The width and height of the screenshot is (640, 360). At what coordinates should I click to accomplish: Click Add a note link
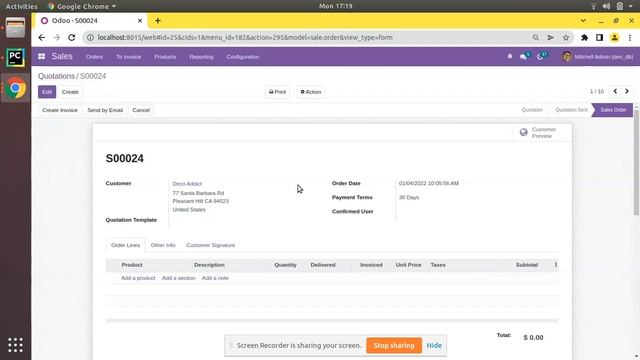pos(215,278)
